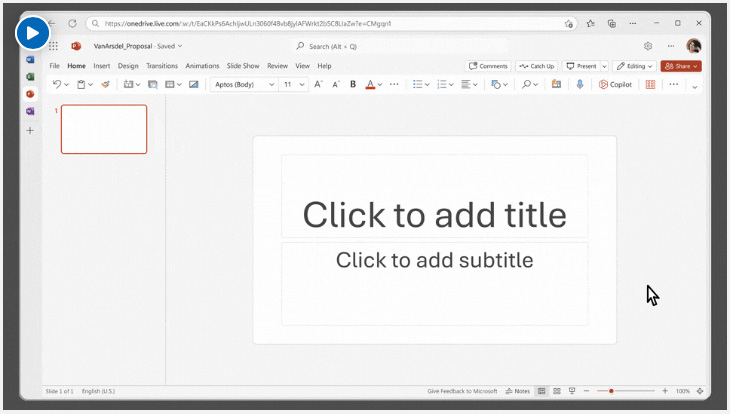Open the app launcher grid icon

[54, 46]
